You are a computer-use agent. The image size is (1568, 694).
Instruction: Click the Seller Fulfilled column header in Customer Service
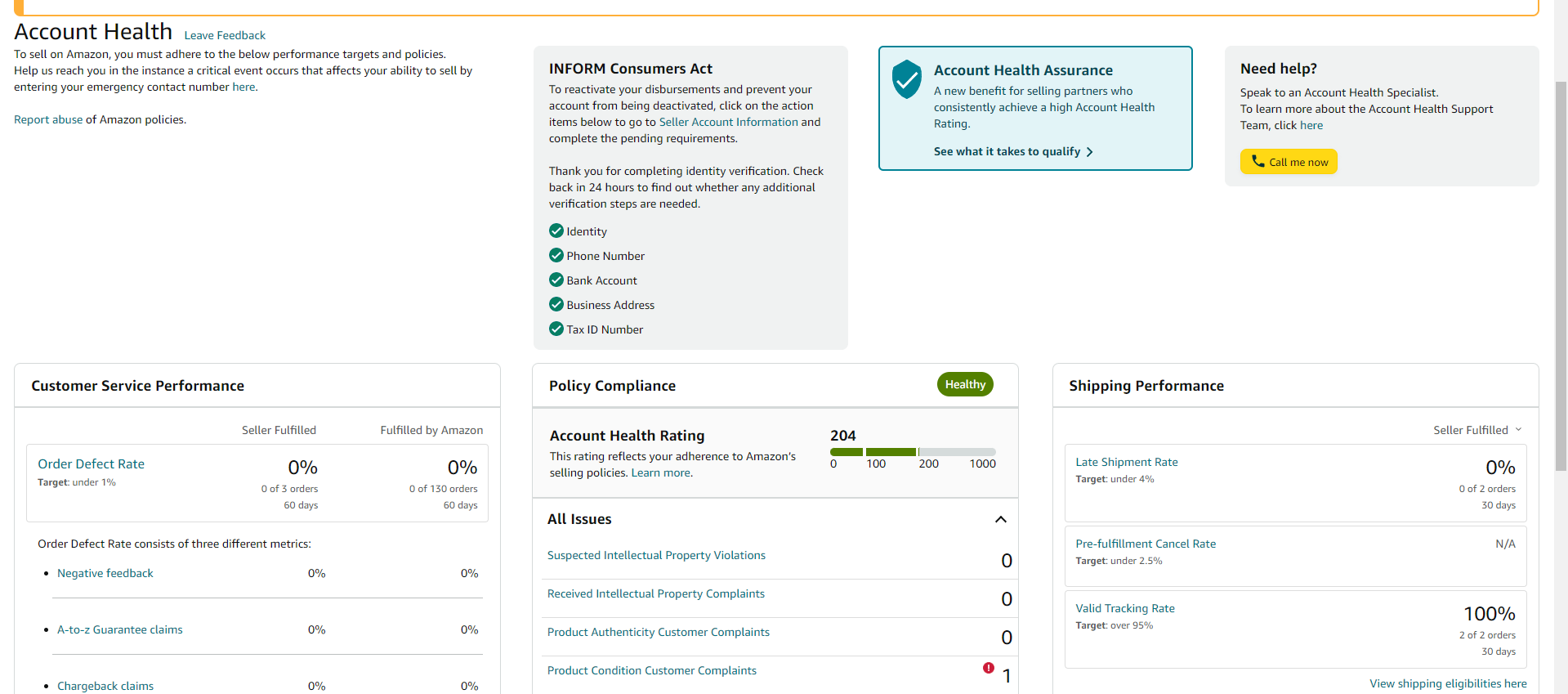[279, 430]
